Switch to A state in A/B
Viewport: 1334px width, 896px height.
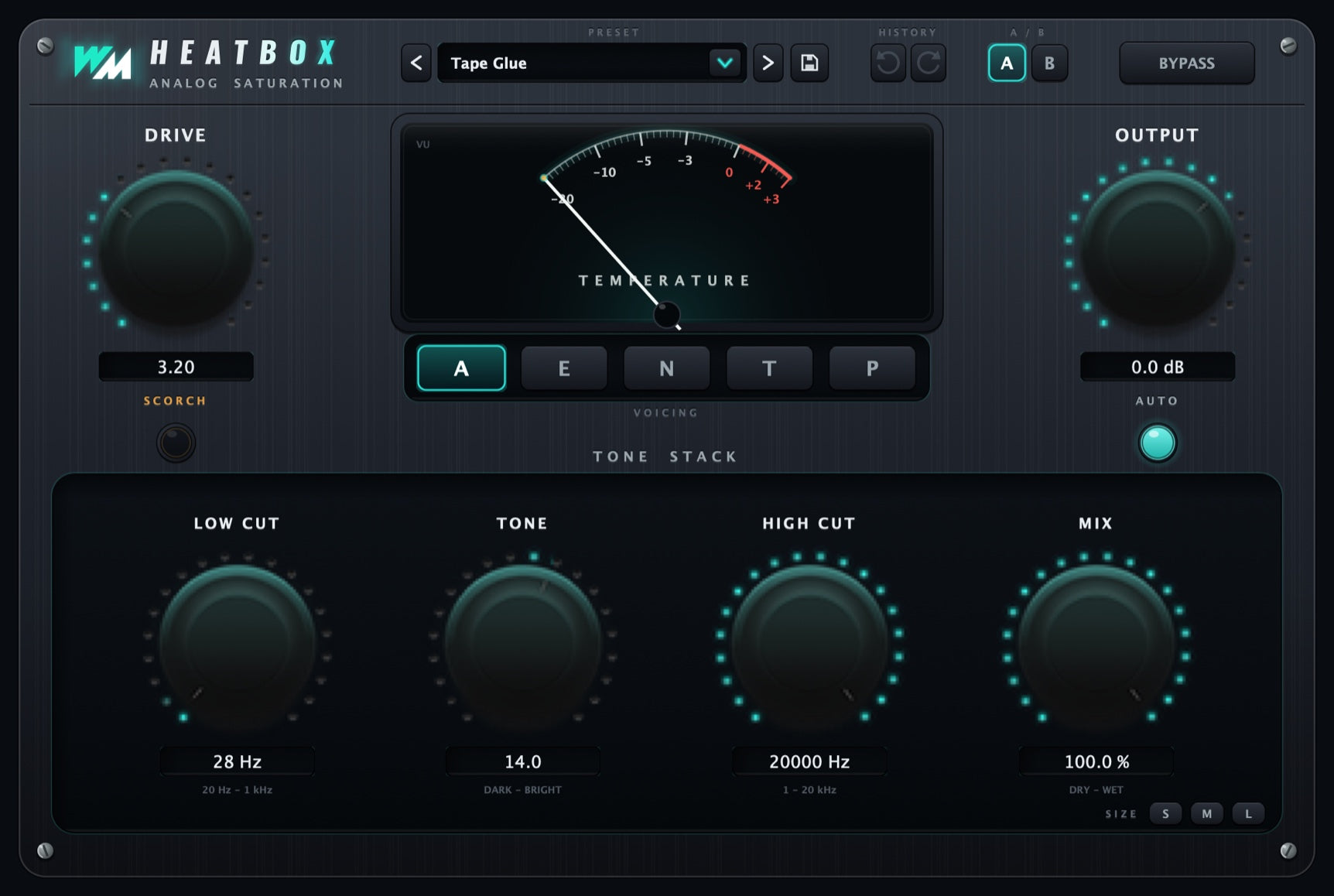1007,63
